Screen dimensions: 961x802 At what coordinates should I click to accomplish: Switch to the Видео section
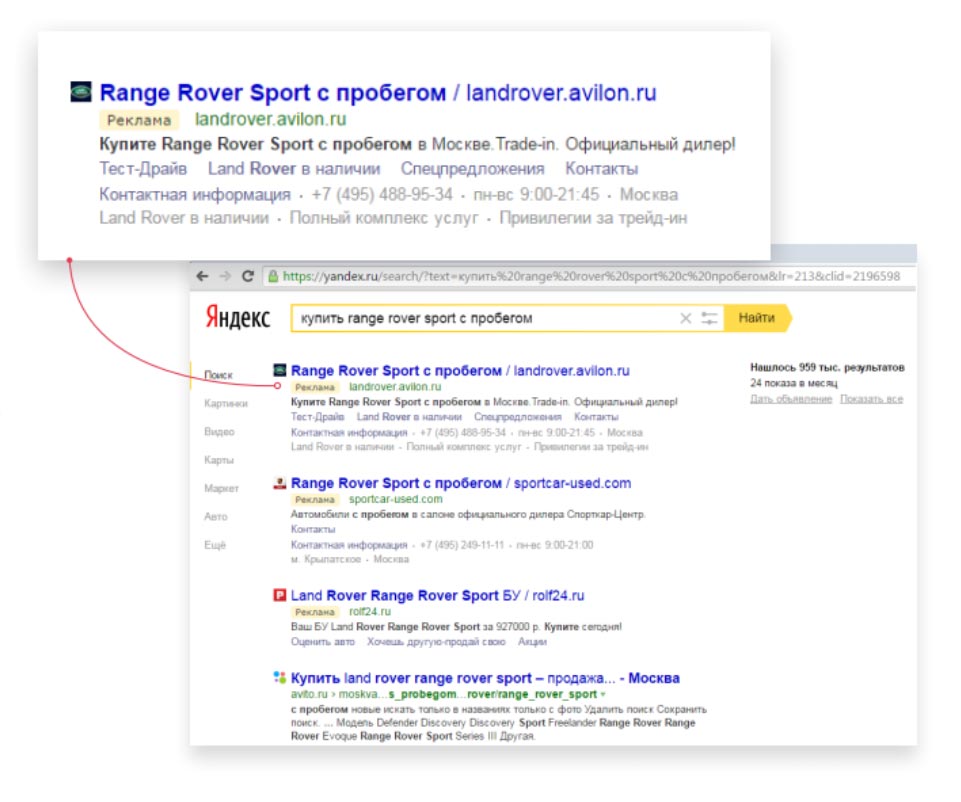pyautogui.click(x=219, y=432)
